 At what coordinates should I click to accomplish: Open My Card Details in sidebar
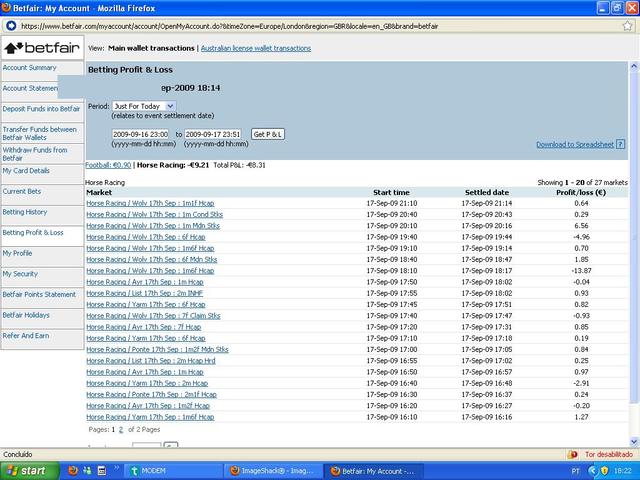click(26, 171)
